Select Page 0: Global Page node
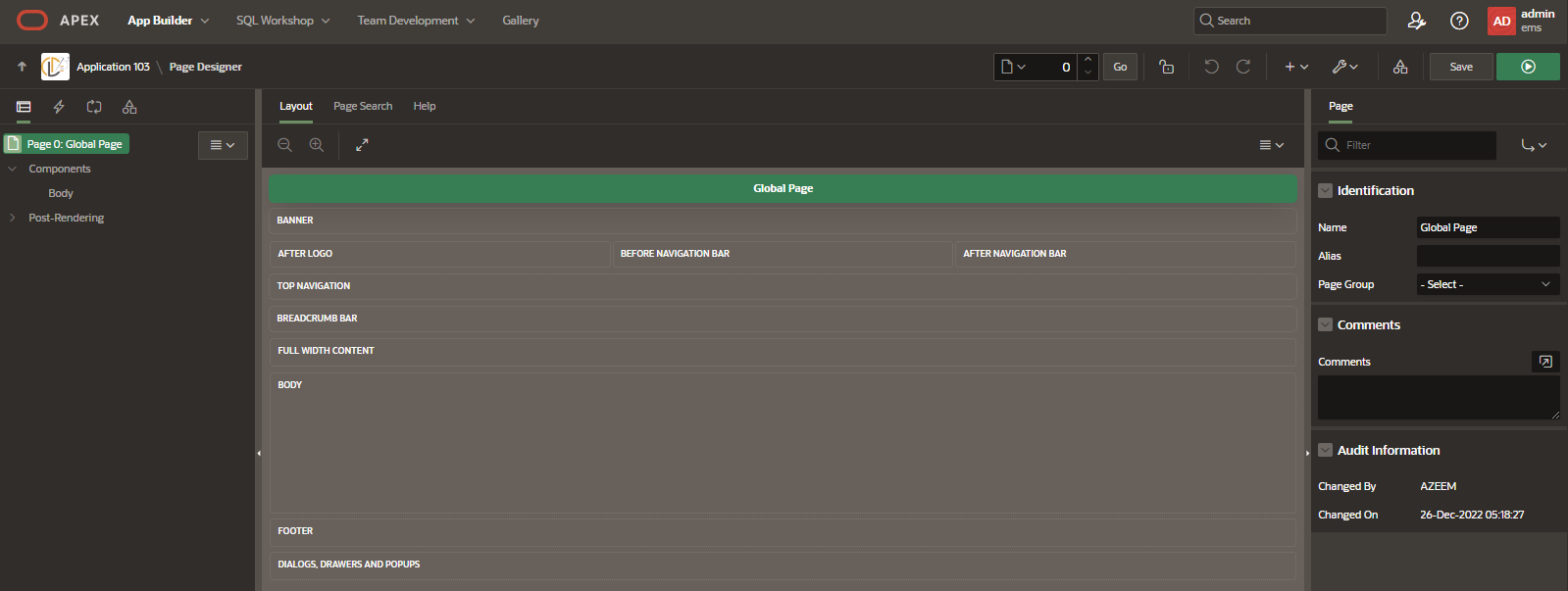The height and width of the screenshot is (591, 1568). [67, 144]
